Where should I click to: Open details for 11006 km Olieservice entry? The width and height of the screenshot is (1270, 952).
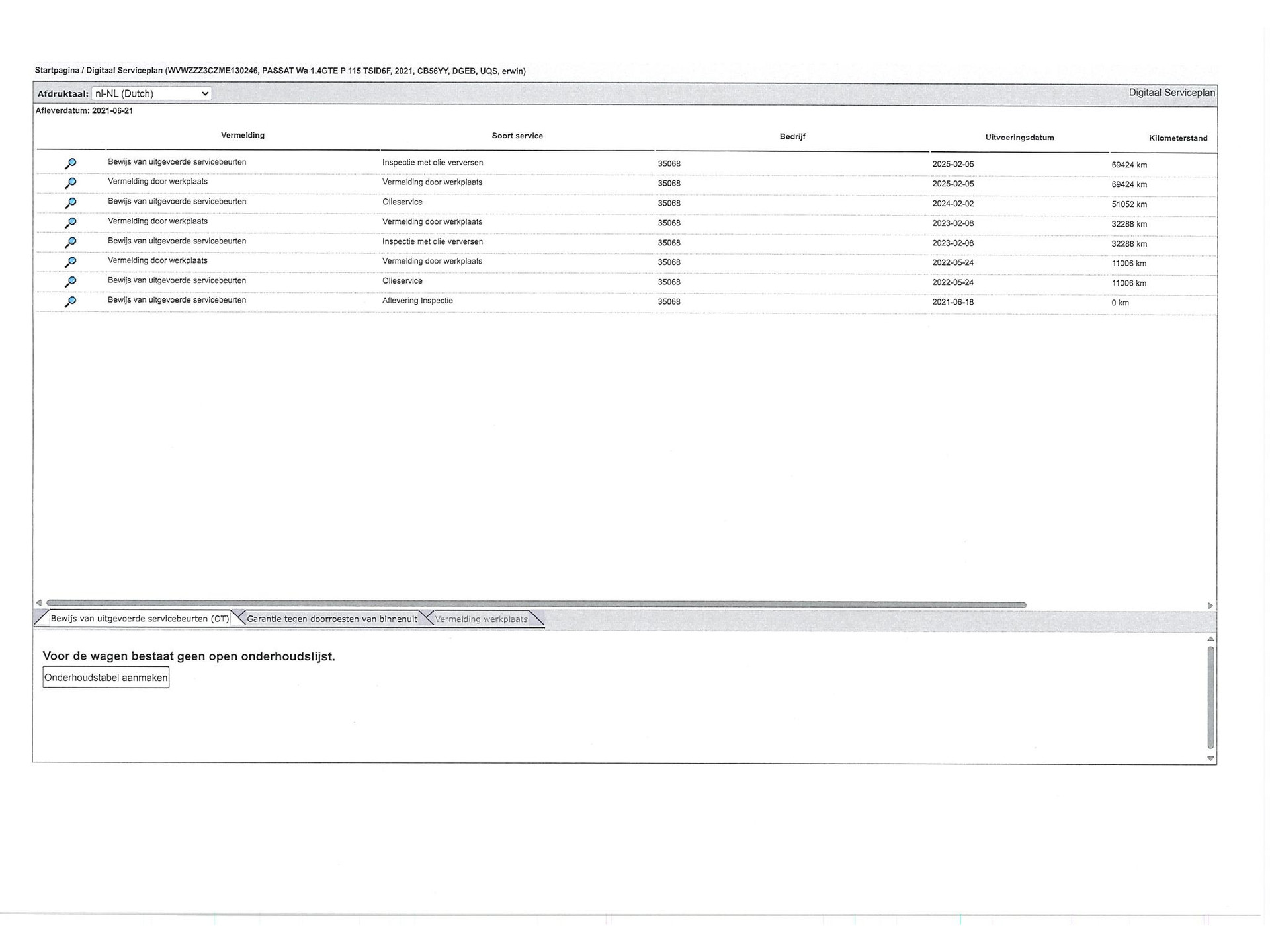71,282
